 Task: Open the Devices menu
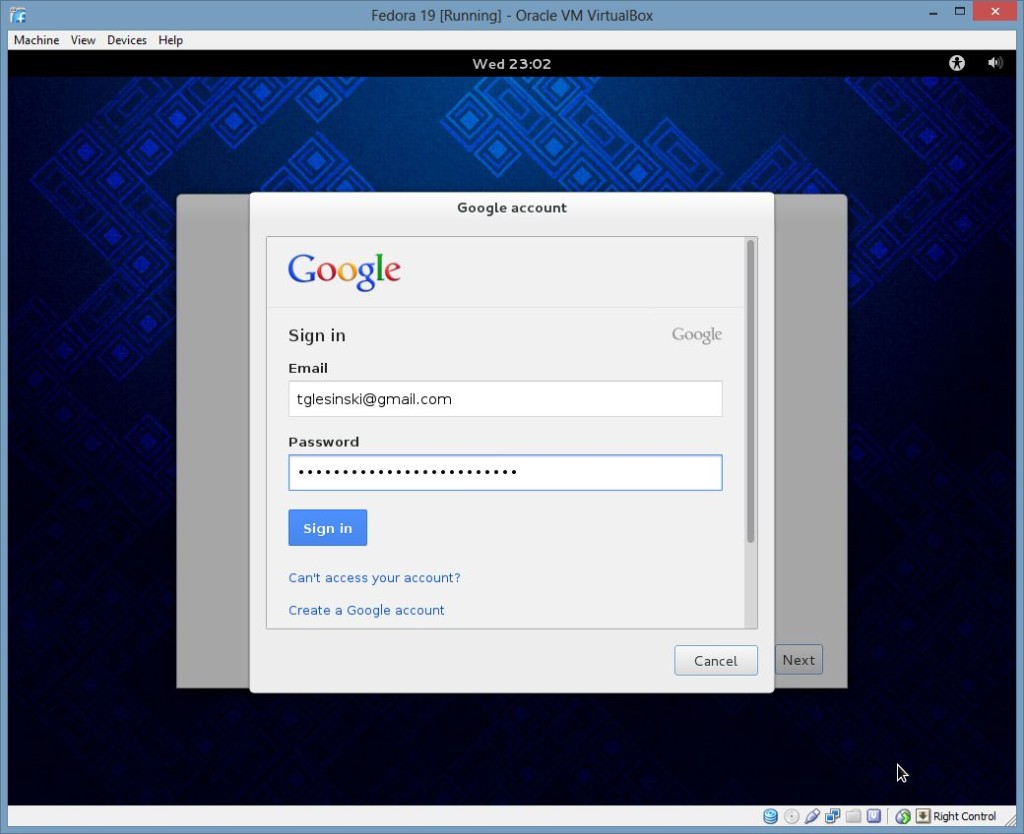127,40
